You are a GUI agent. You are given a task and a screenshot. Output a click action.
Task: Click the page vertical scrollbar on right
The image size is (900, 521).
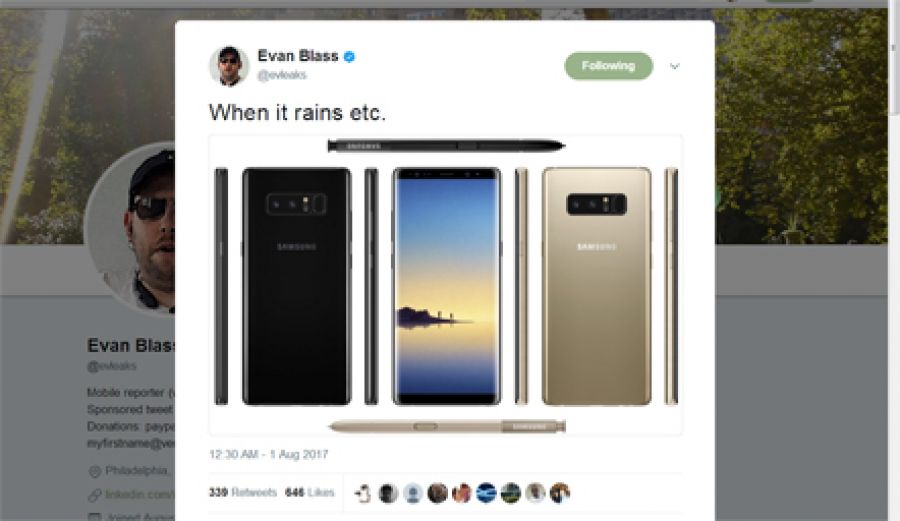[894, 57]
